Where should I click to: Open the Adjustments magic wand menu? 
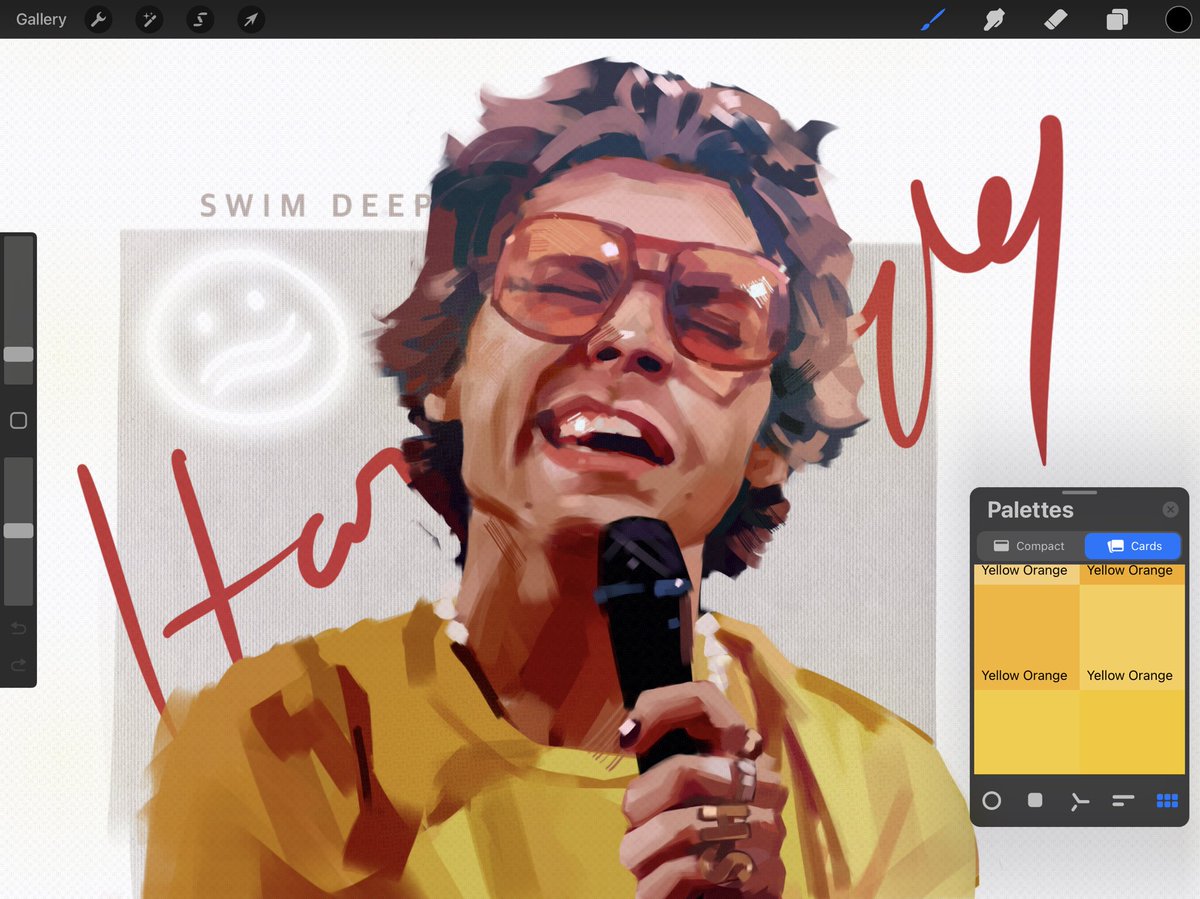coord(149,19)
